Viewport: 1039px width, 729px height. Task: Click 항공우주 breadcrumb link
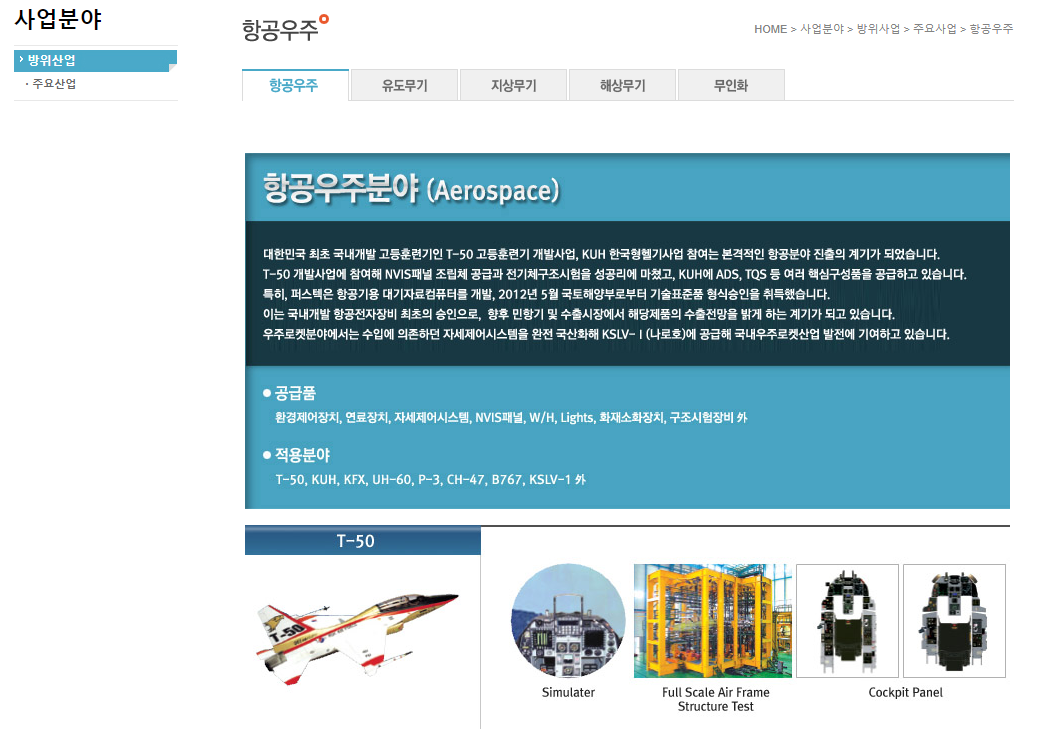[x=991, y=29]
